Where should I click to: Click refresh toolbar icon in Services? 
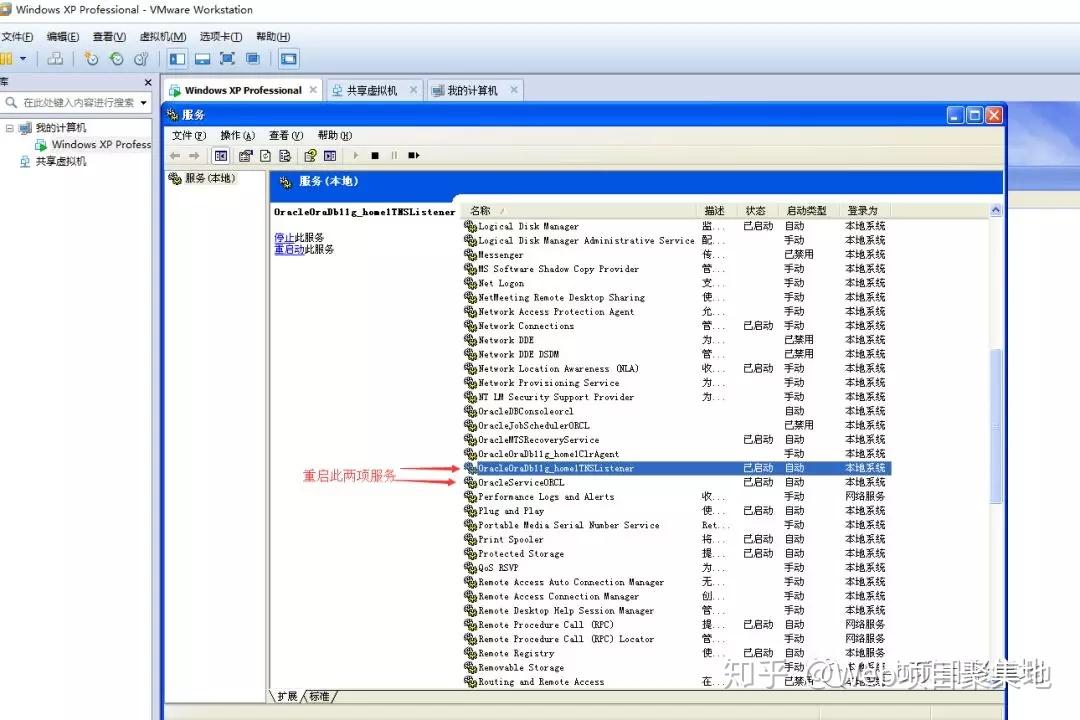coord(265,156)
